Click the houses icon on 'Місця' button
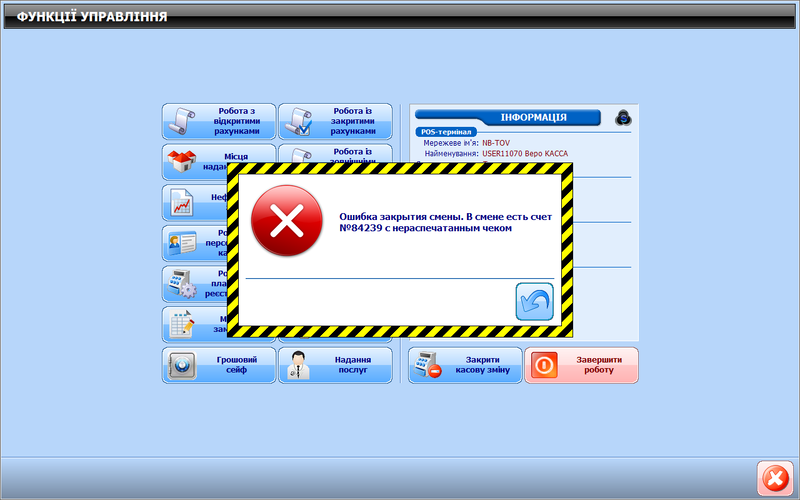 pyautogui.click(x=182, y=162)
